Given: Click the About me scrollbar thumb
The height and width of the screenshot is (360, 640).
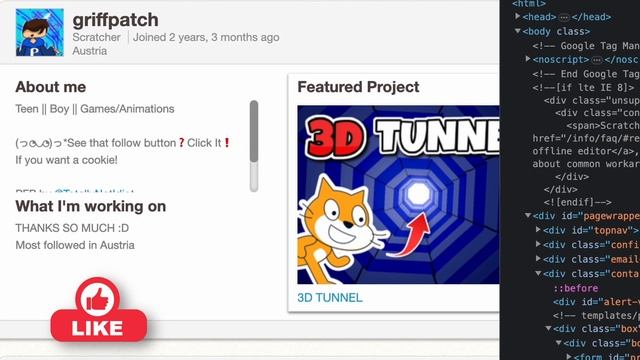Looking at the screenshot, I should click(254, 131).
